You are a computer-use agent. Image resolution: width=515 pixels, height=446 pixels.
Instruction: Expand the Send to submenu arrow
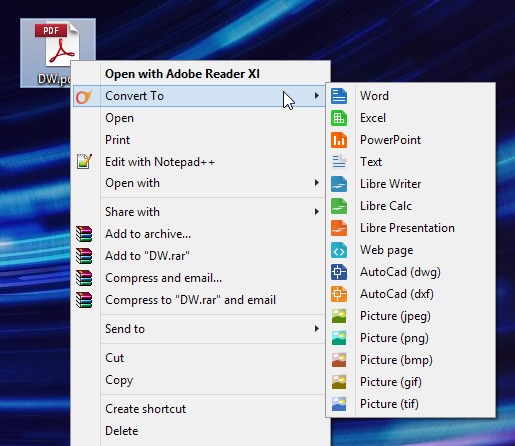pos(316,329)
